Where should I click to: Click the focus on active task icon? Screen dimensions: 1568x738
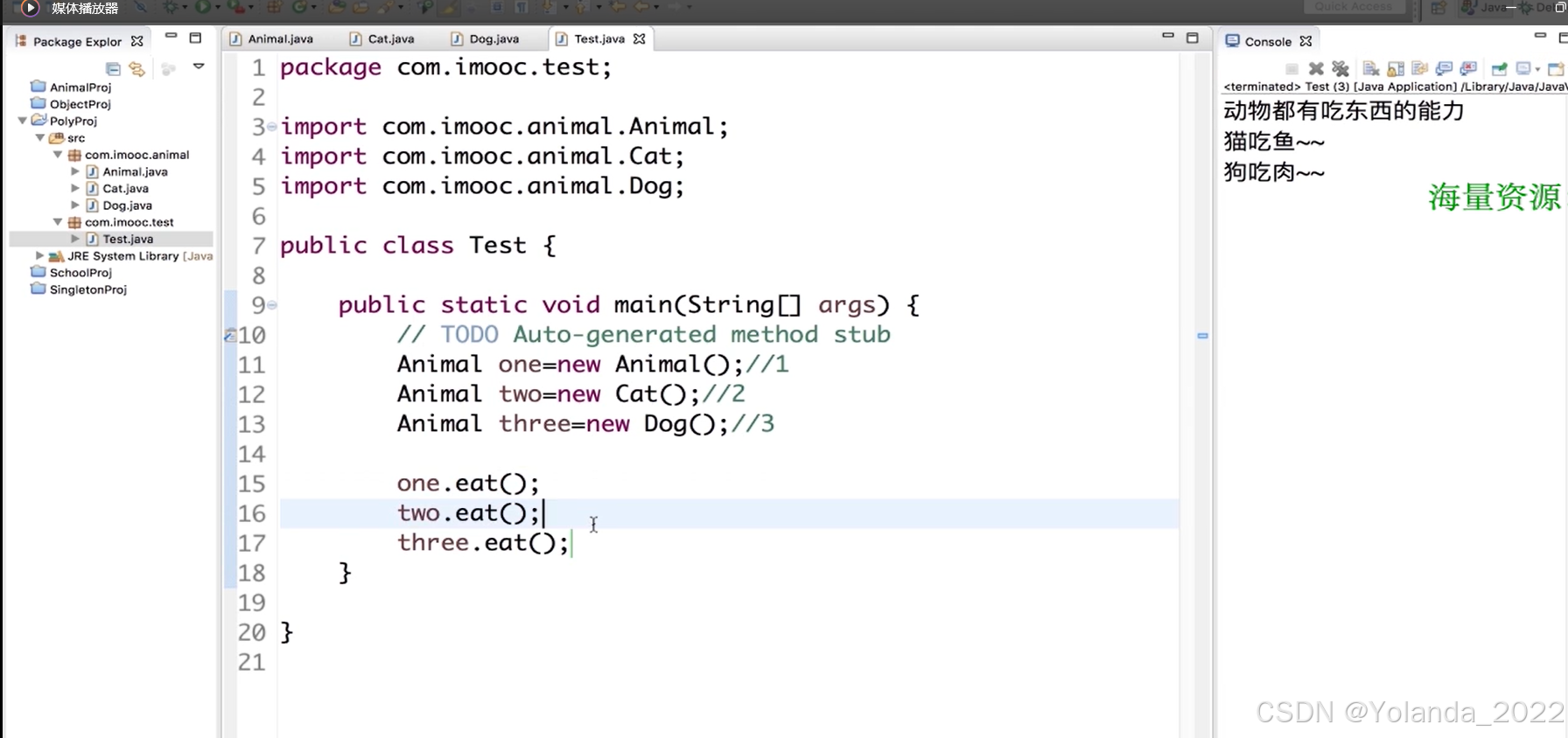tap(169, 68)
